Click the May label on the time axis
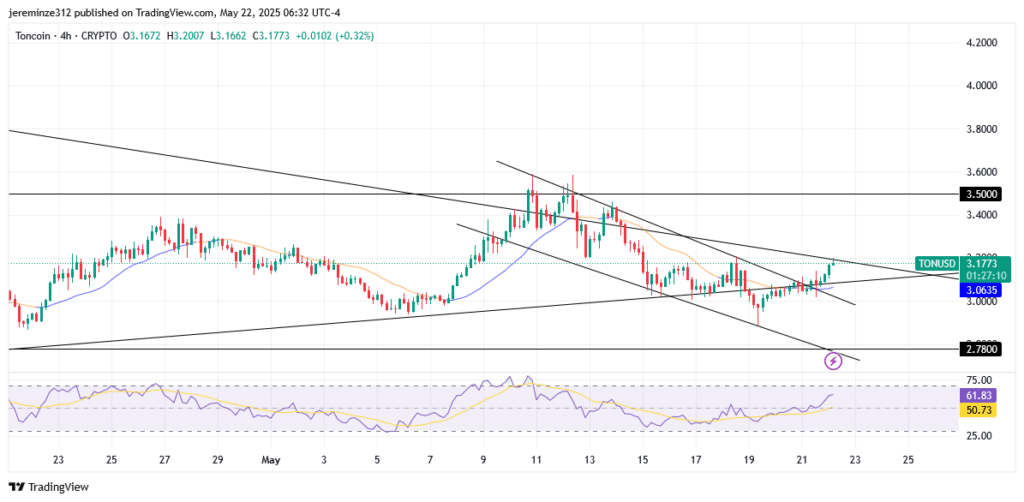 click(x=270, y=460)
